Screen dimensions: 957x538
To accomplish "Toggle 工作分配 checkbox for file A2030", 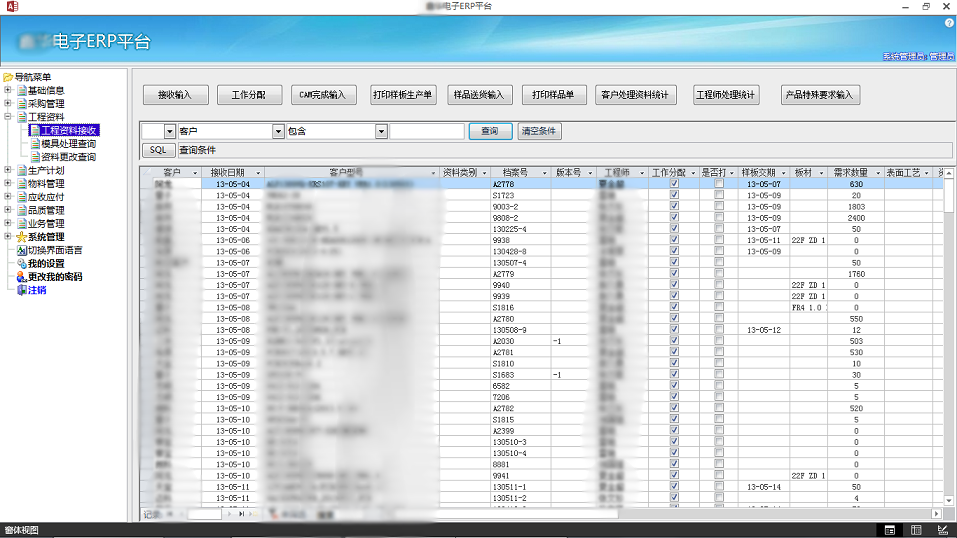I will (x=674, y=340).
